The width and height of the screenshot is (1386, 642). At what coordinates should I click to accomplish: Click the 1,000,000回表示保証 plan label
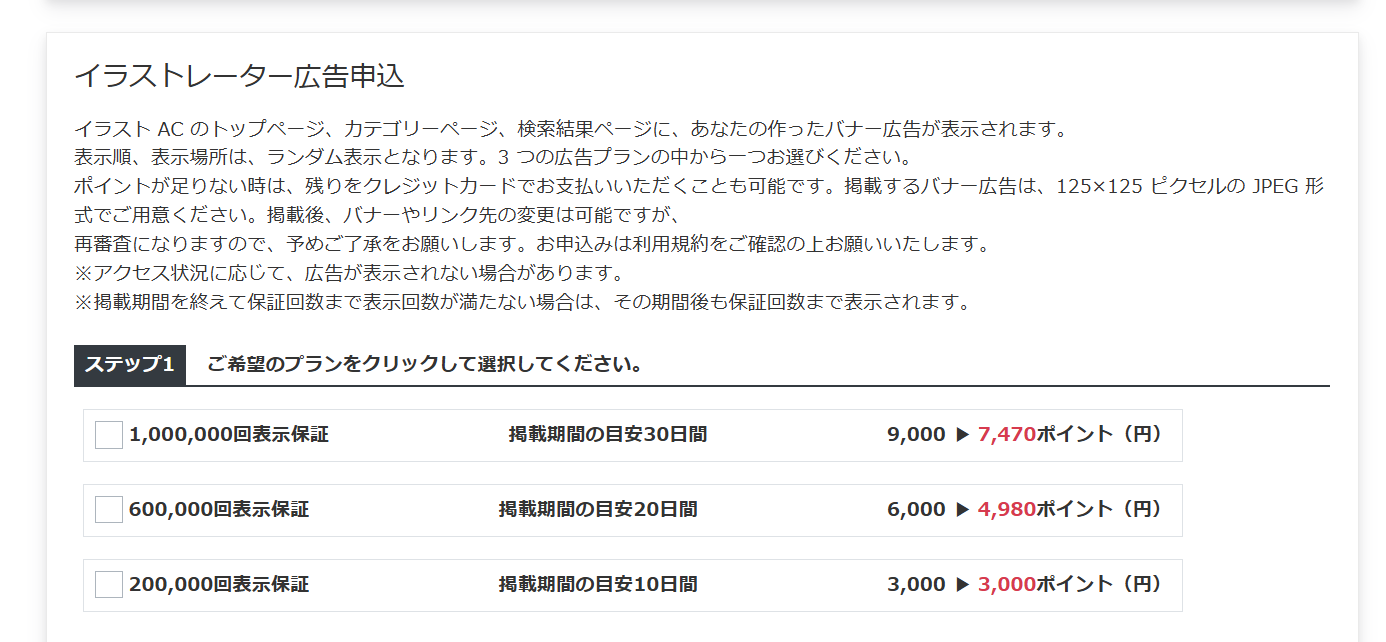click(x=229, y=435)
